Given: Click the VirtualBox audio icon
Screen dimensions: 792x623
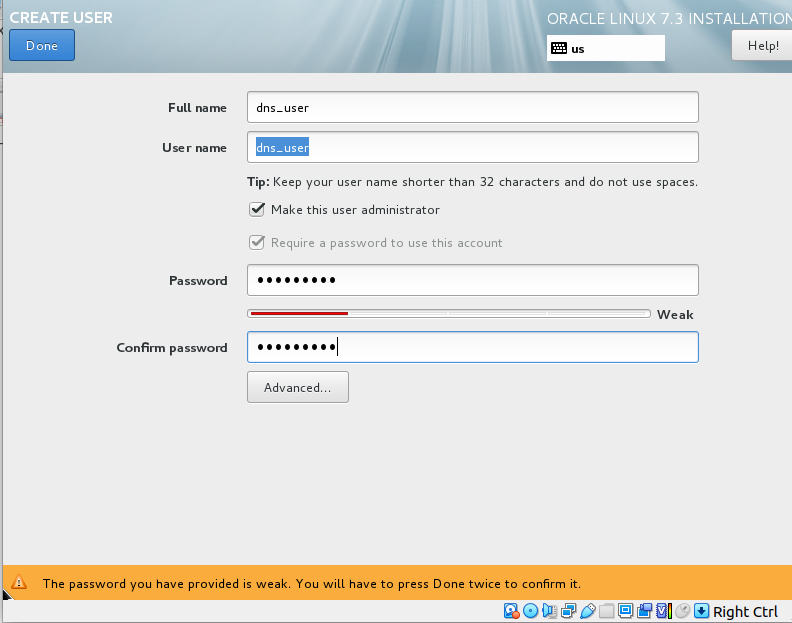Looking at the screenshot, I should [549, 611].
